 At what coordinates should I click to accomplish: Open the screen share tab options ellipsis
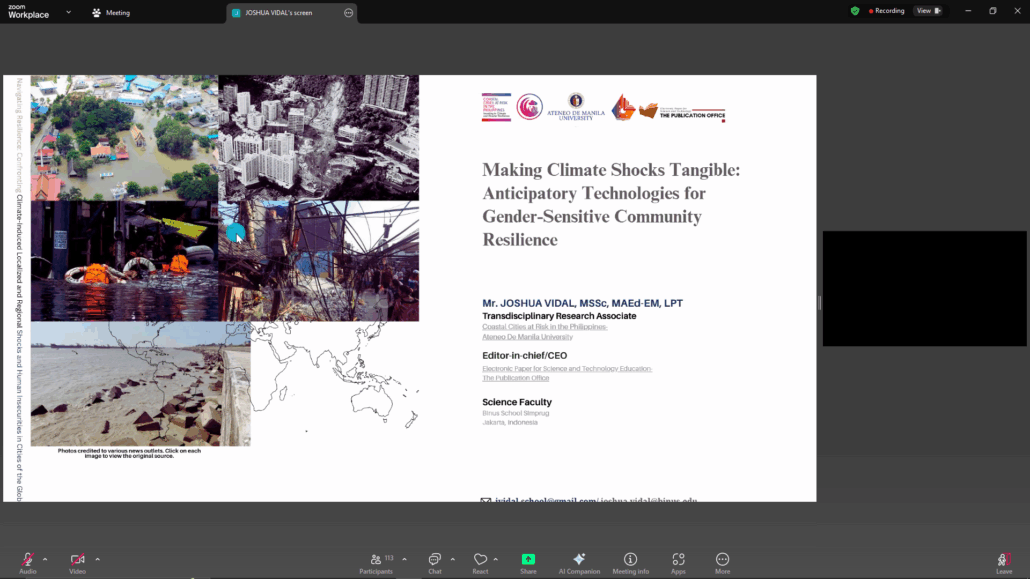[x=349, y=12]
